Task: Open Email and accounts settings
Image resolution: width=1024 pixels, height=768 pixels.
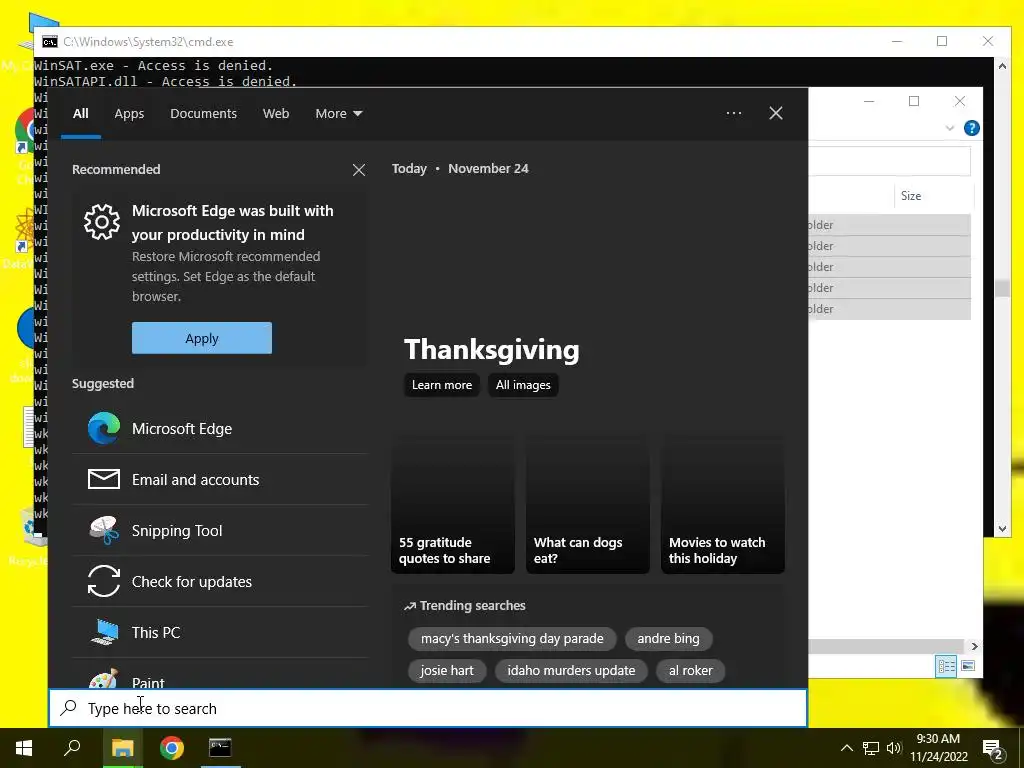Action: pyautogui.click(x=220, y=479)
